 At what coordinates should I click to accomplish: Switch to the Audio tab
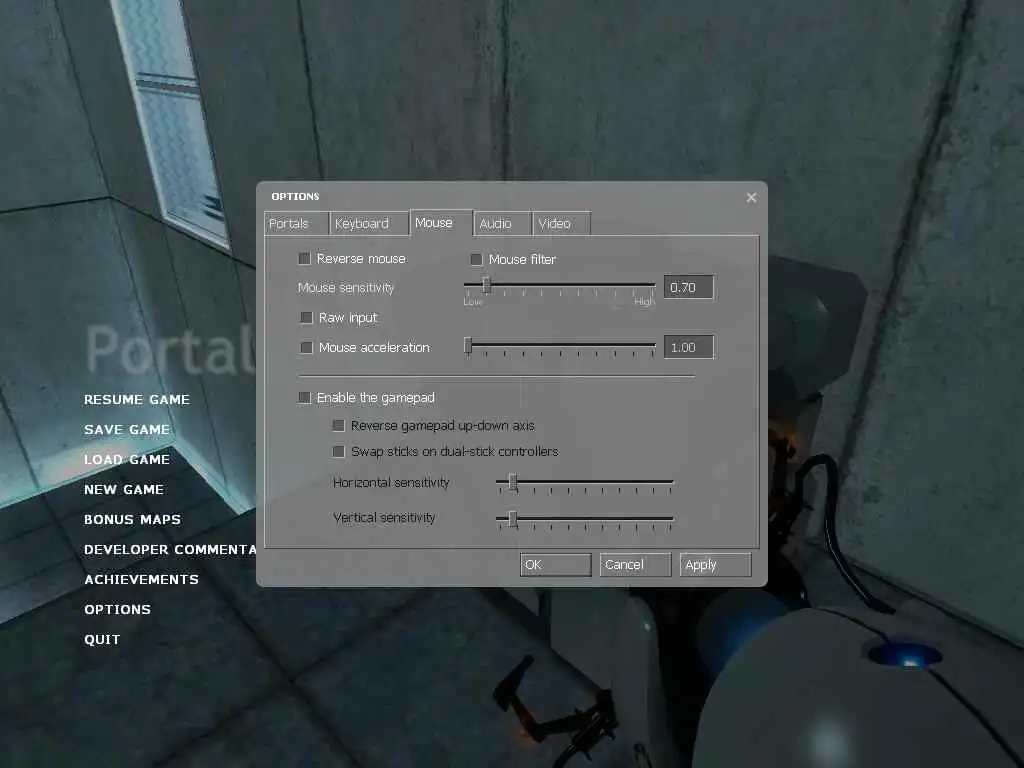coord(502,223)
